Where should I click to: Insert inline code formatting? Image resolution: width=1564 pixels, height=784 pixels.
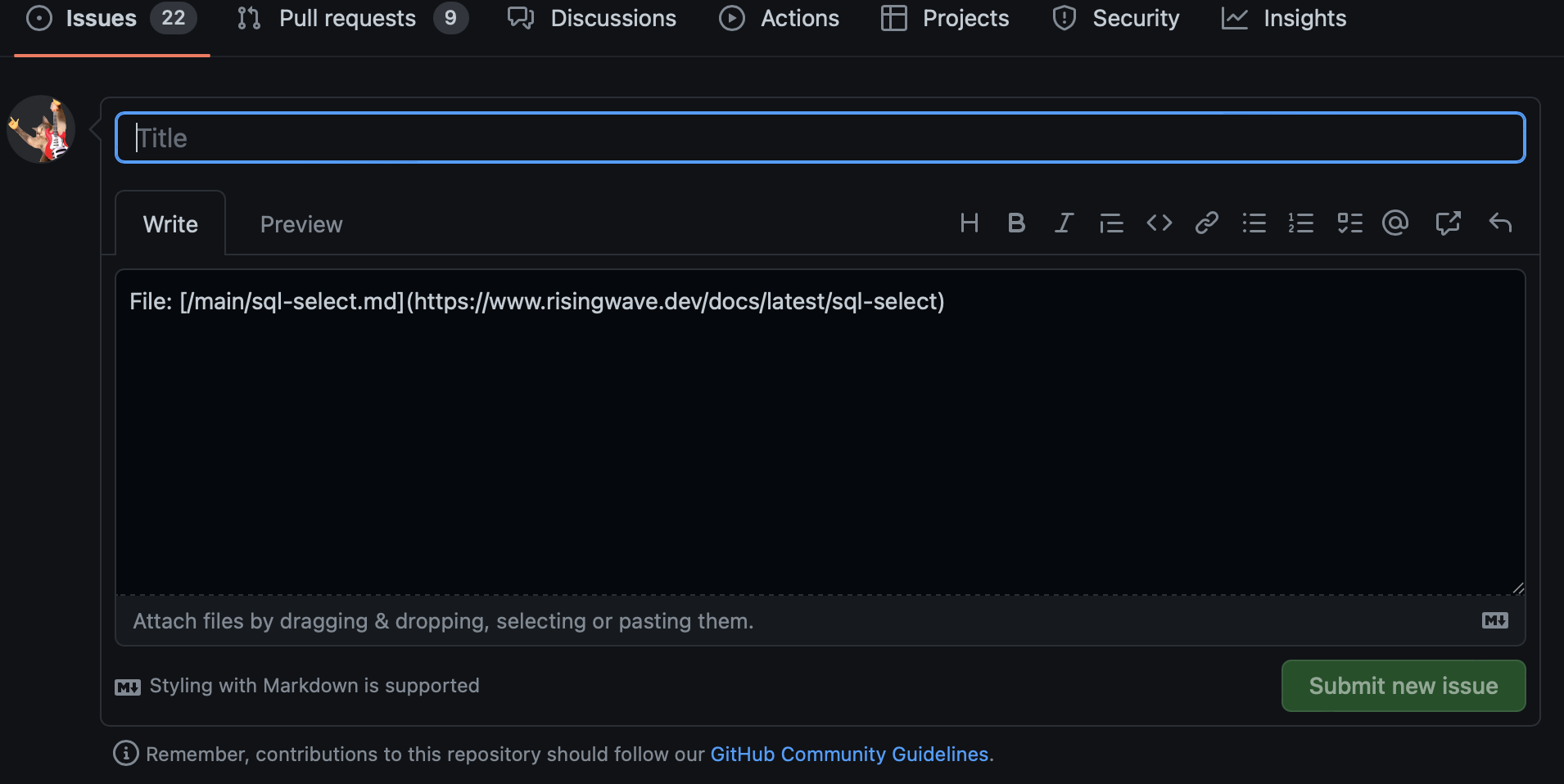1159,223
